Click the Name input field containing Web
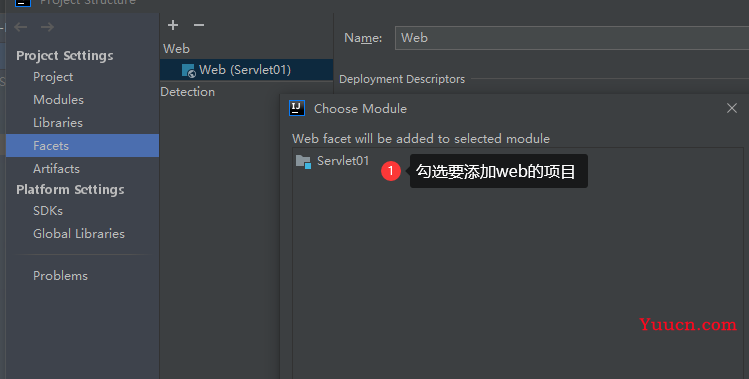Viewport: 749px width, 379px height. (572, 38)
